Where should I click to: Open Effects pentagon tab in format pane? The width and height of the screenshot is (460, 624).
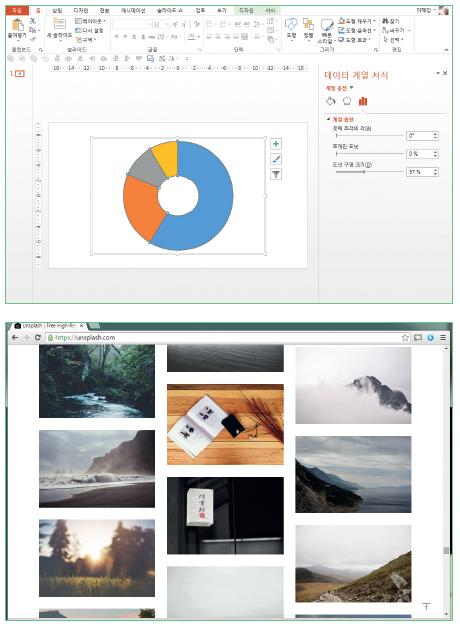347,101
